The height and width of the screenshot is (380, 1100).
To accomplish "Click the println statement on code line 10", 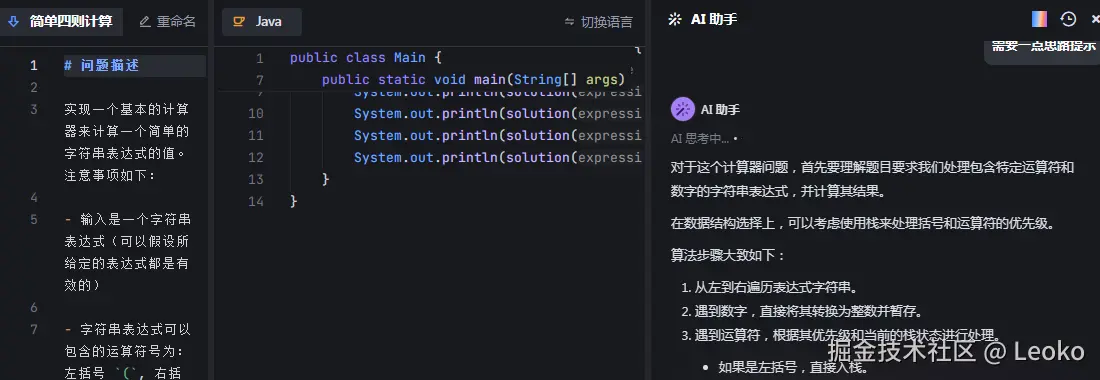I will click(x=497, y=114).
